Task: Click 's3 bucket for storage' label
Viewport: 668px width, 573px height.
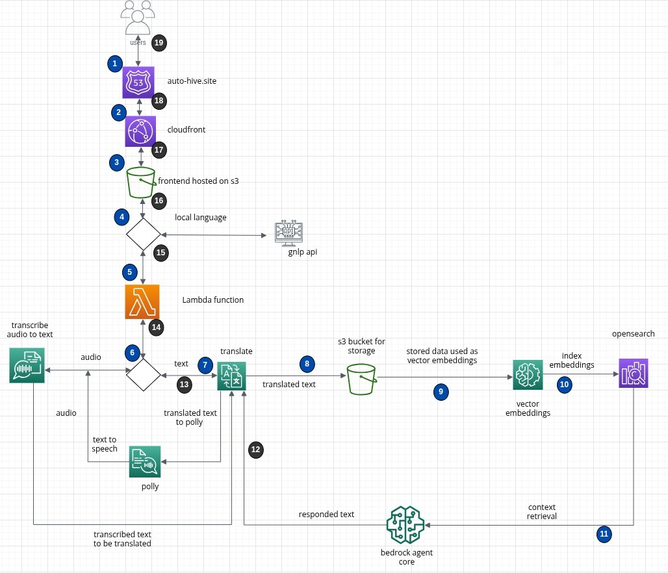Action: (361, 346)
